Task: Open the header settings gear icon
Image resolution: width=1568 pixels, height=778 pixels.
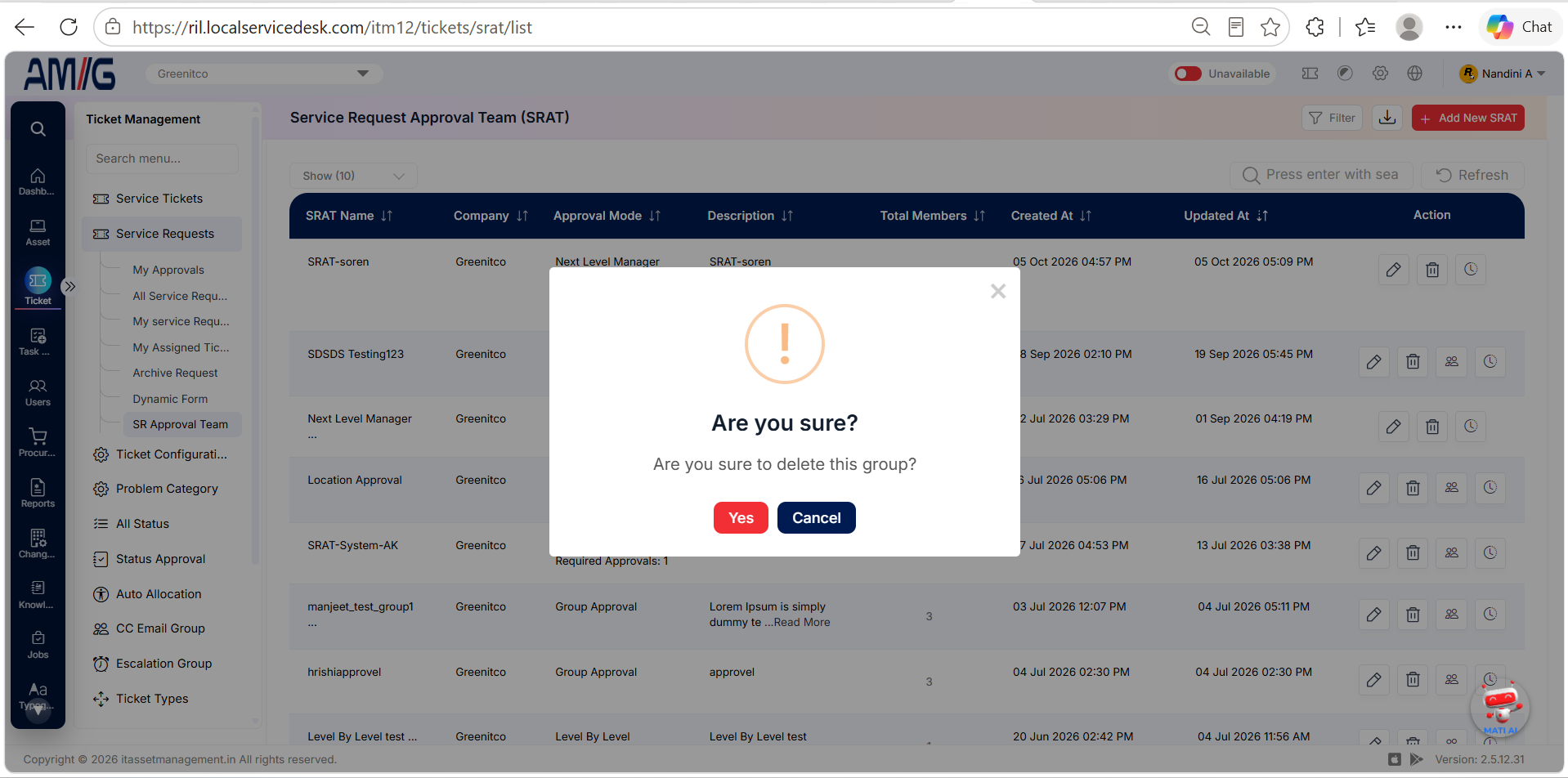Action: coord(1380,74)
